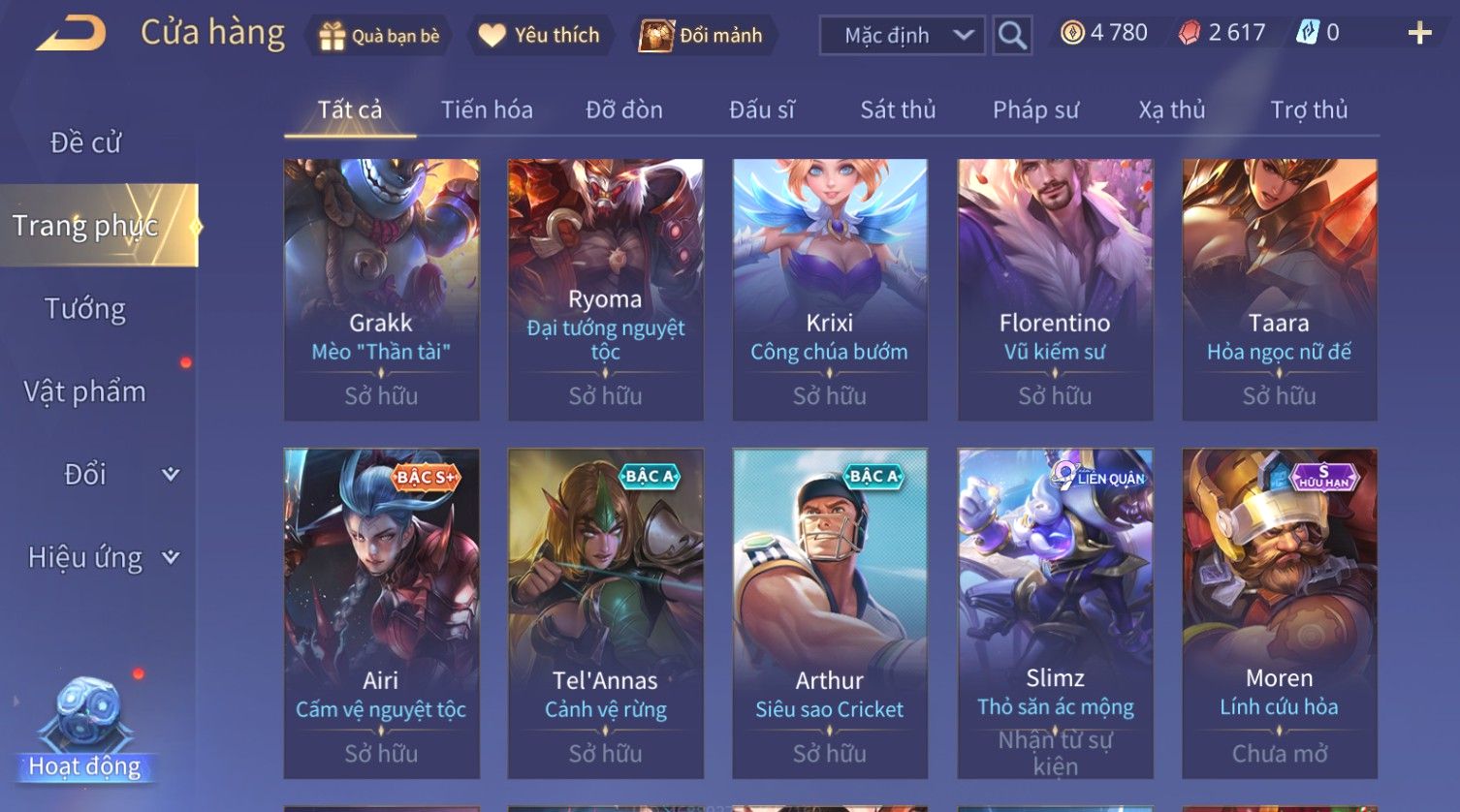
Task: Open Vật phẩm in the sidebar
Action: point(84,391)
